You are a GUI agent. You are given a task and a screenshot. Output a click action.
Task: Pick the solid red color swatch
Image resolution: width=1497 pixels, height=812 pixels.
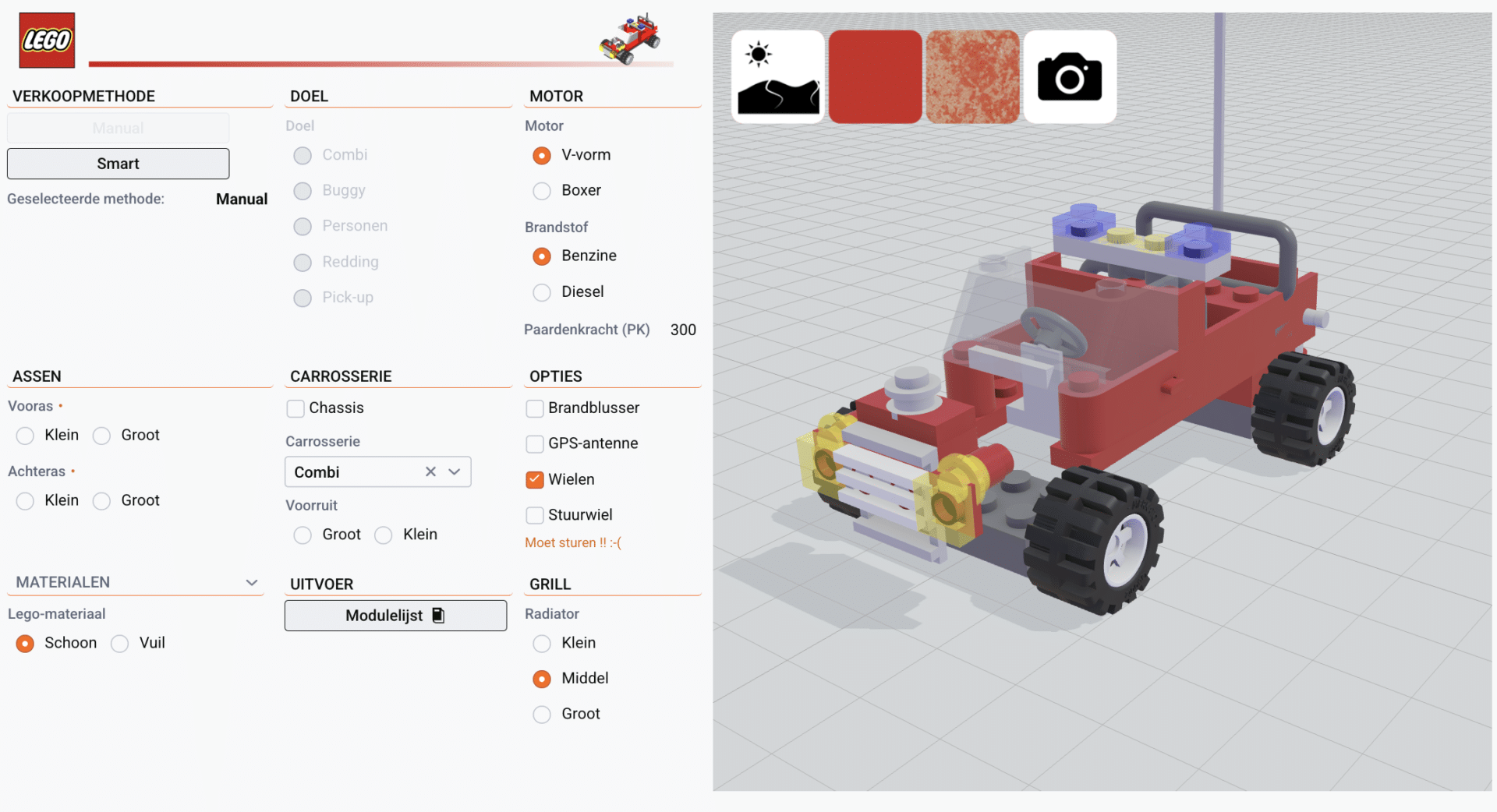(x=876, y=76)
